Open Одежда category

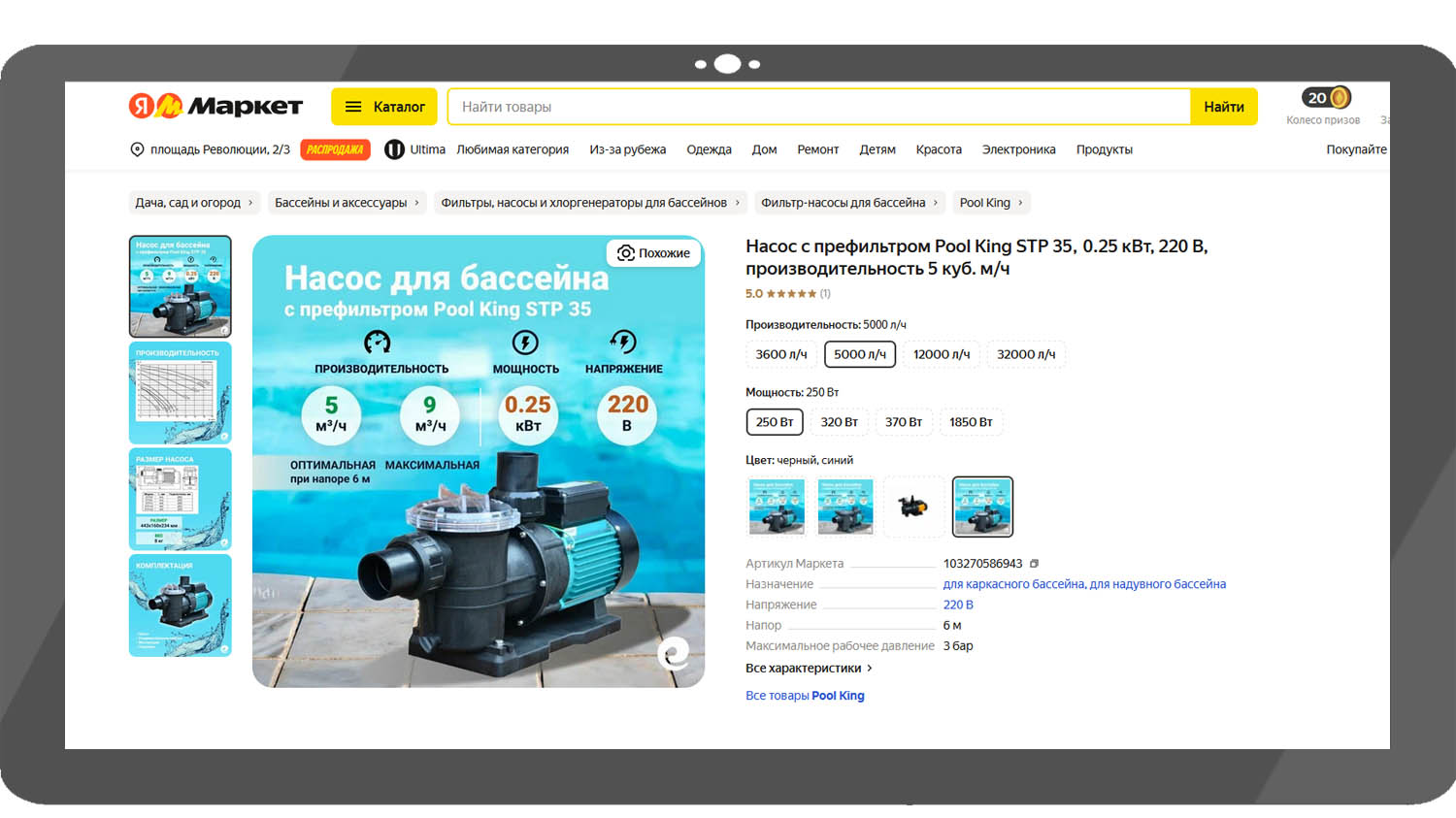click(709, 149)
